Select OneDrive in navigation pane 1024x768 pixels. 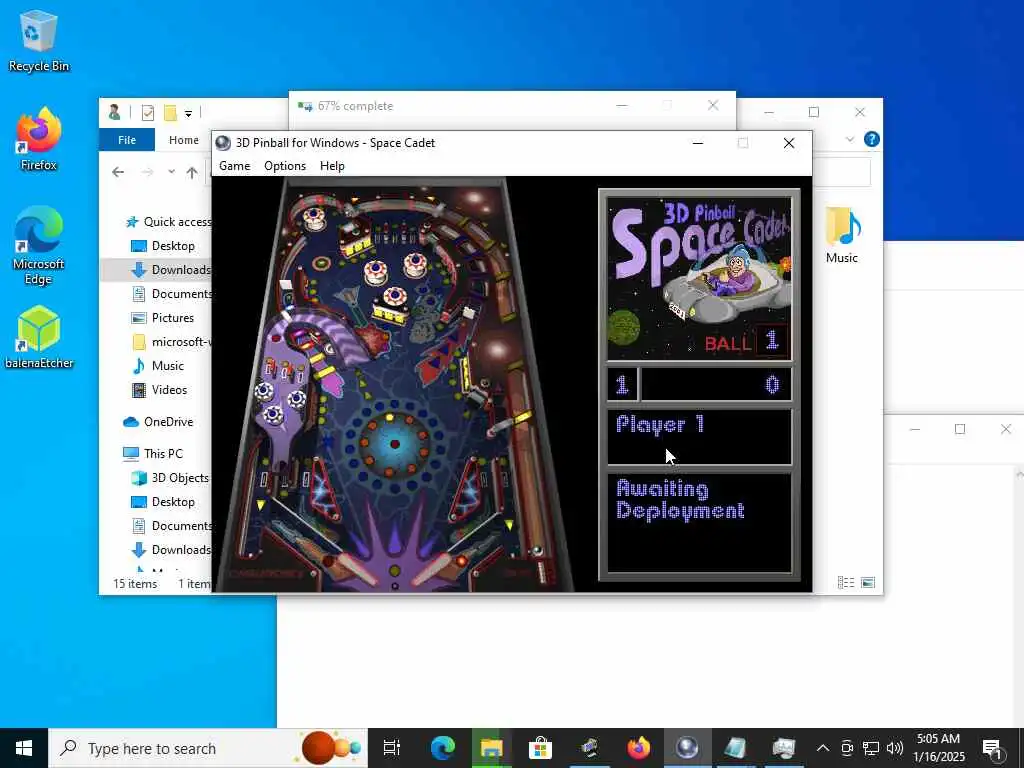click(158, 422)
